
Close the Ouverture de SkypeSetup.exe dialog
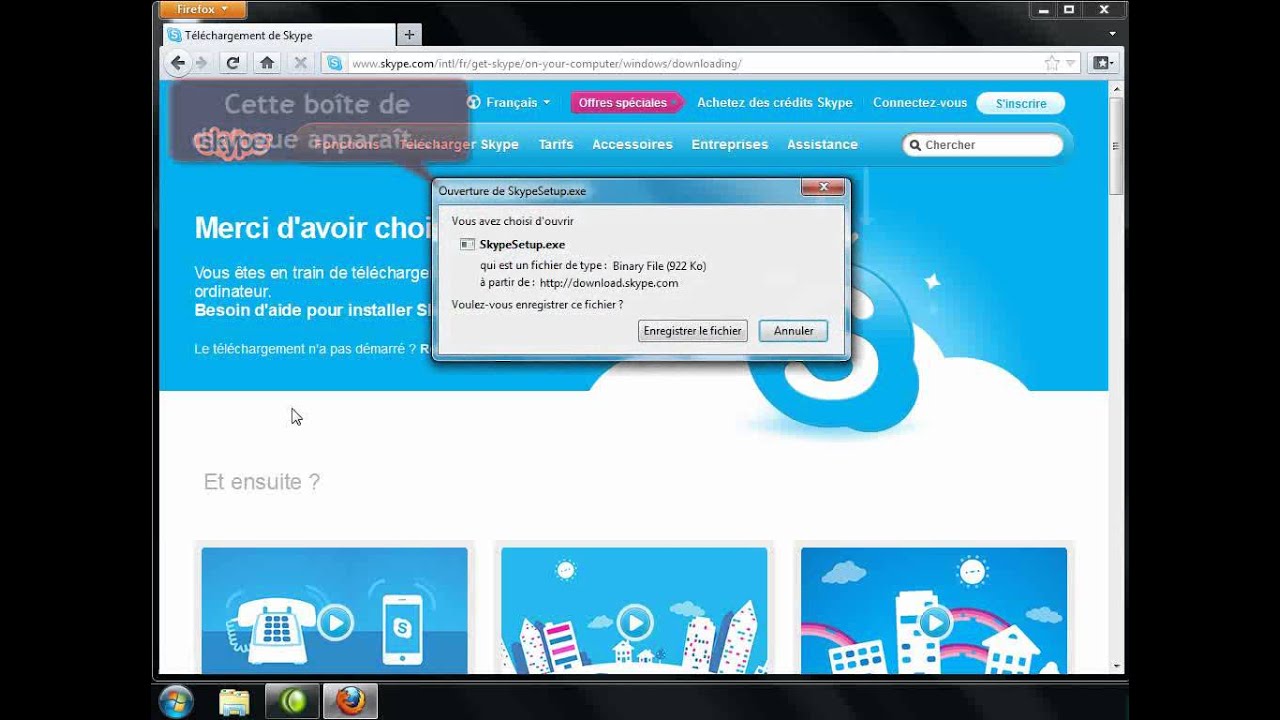[x=824, y=187]
